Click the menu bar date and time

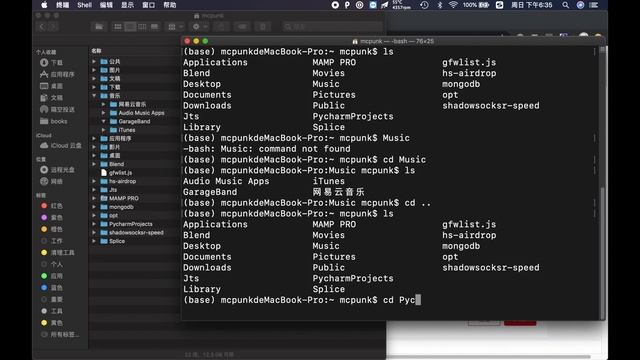pos(531,5)
